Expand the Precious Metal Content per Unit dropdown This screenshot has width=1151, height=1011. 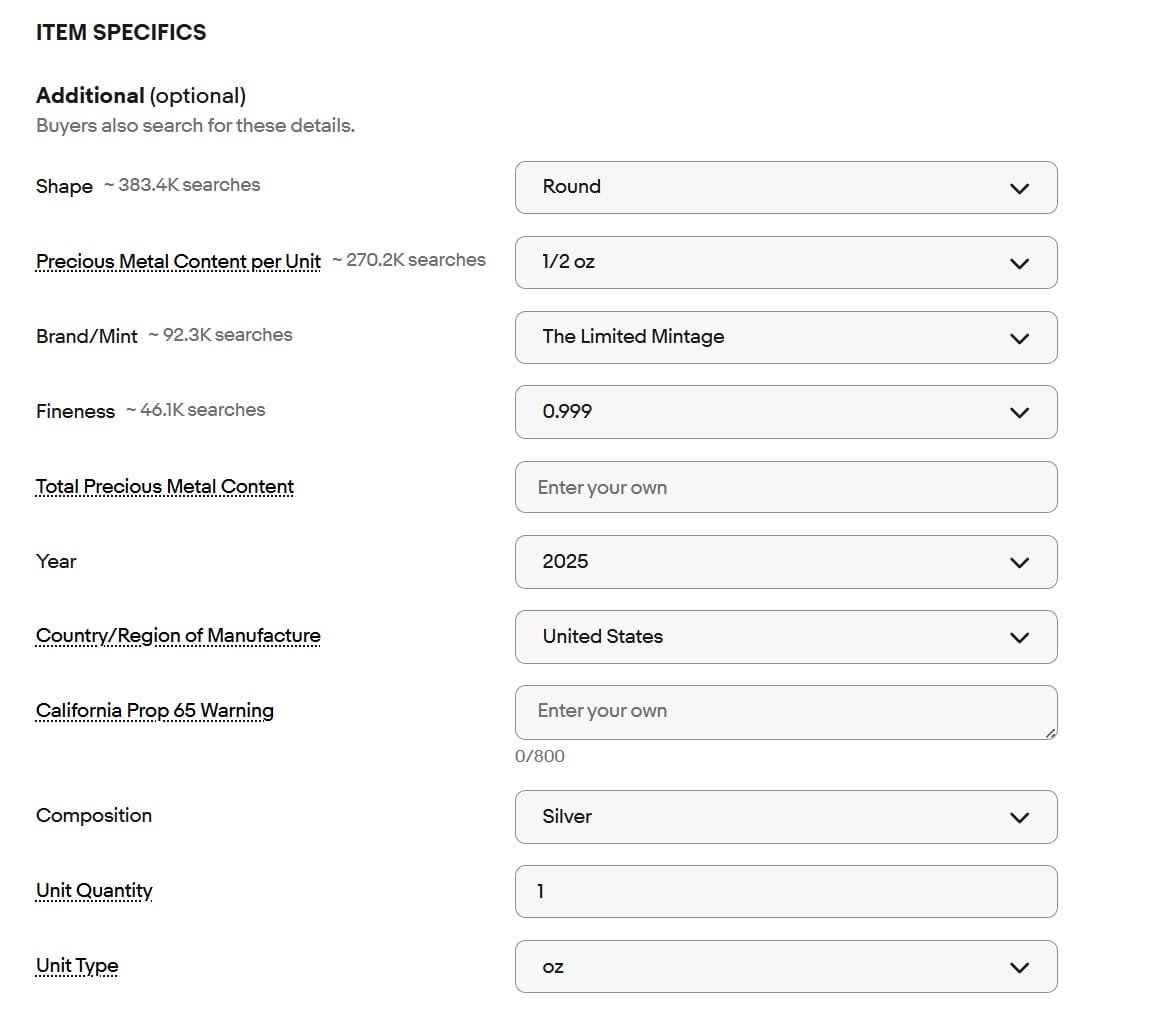click(785, 262)
